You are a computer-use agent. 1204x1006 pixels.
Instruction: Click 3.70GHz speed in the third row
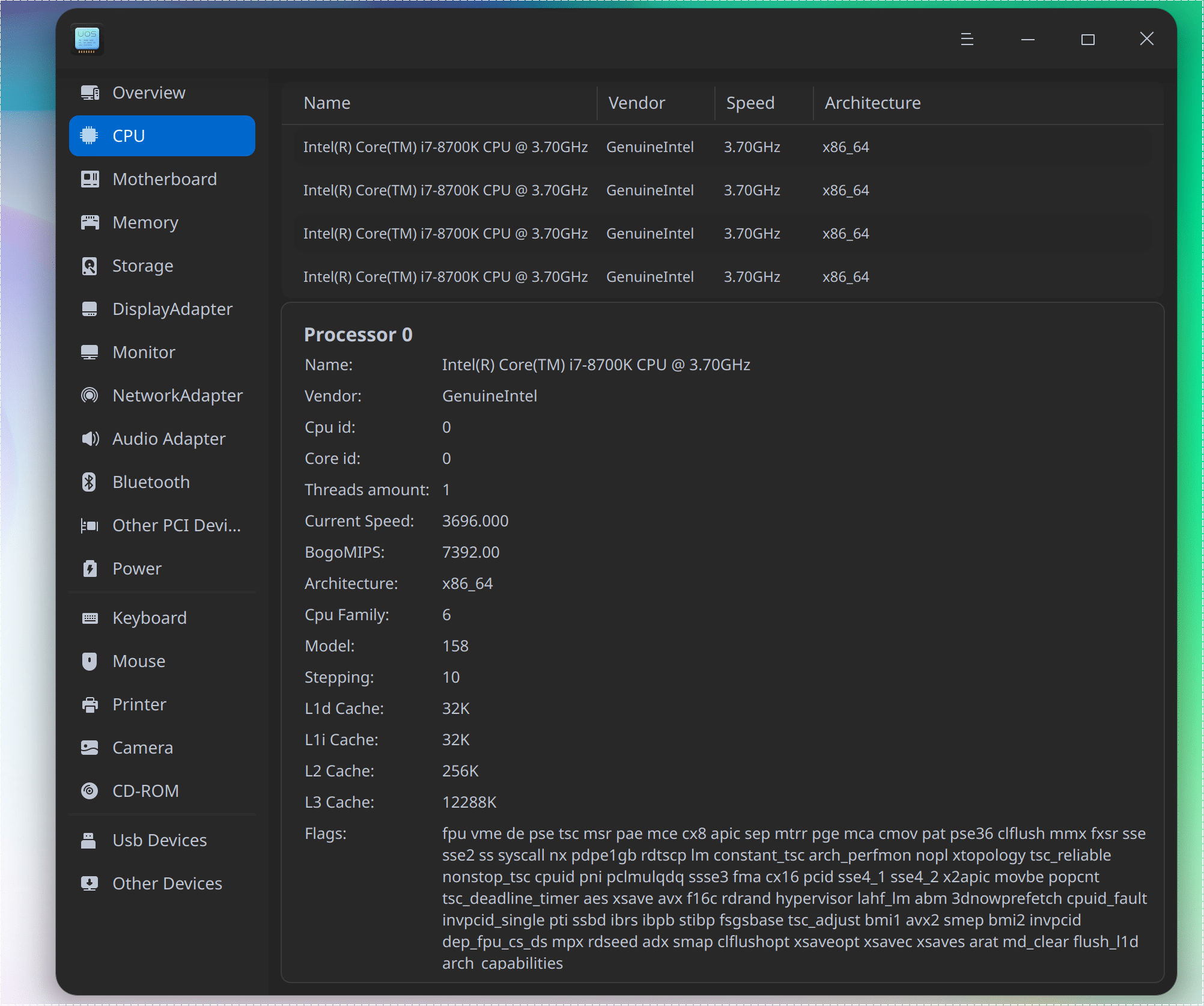click(752, 233)
